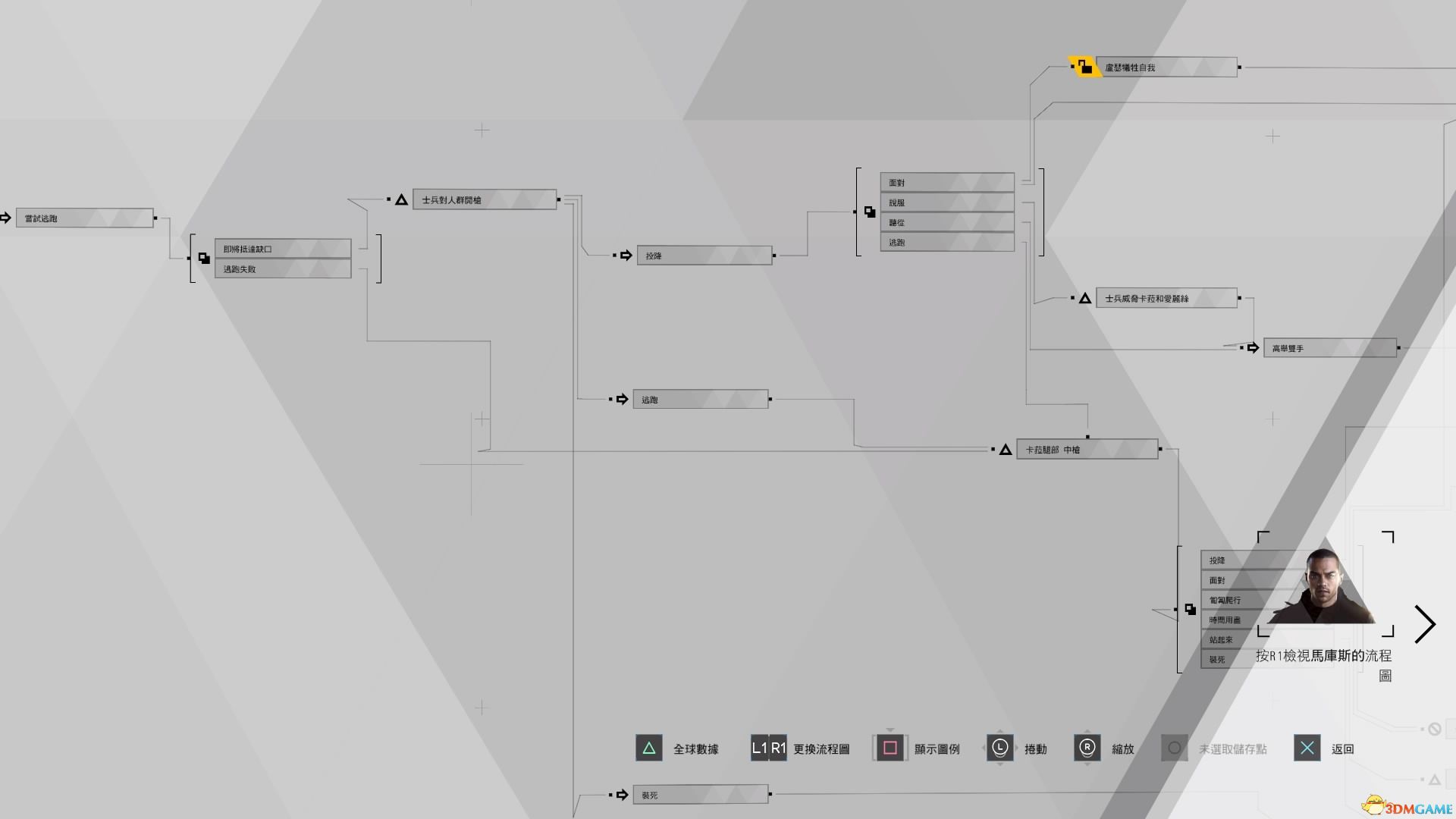Select the 卡庄駐部中槍 triangle icon
Image resolution: width=1456 pixels, height=819 pixels.
coord(1004,449)
